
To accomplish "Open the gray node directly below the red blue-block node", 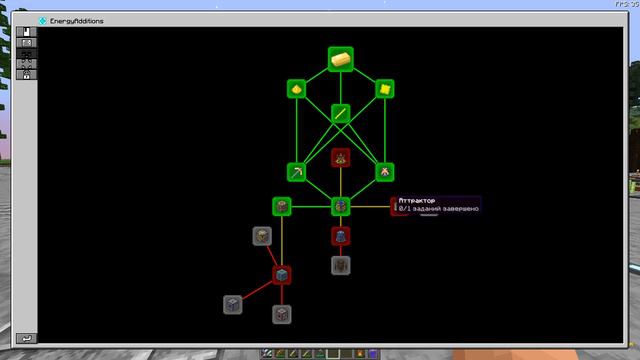I will [282, 314].
